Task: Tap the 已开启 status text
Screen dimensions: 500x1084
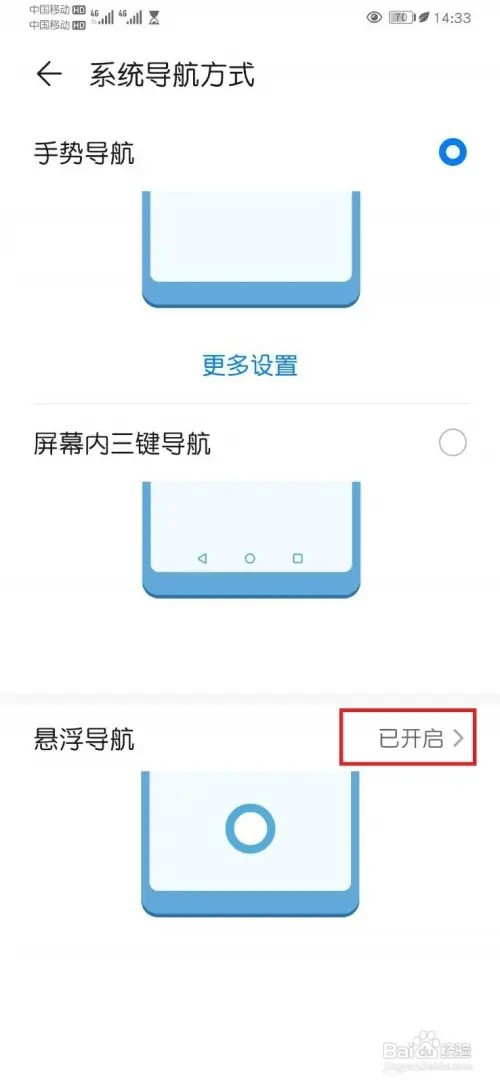Action: (x=411, y=739)
